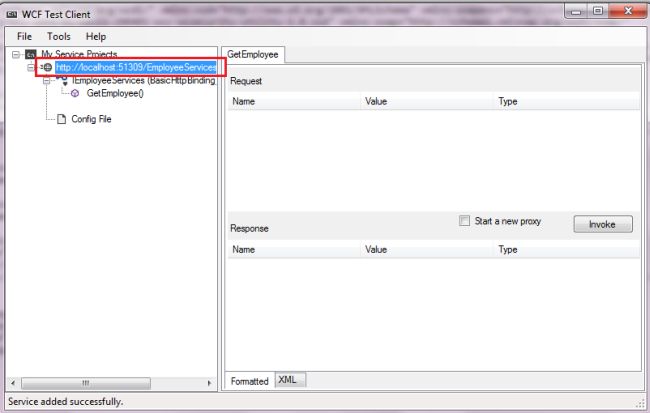The width and height of the screenshot is (650, 413).
Task: Click the GetEmployee() operation icon
Action: [x=75, y=93]
